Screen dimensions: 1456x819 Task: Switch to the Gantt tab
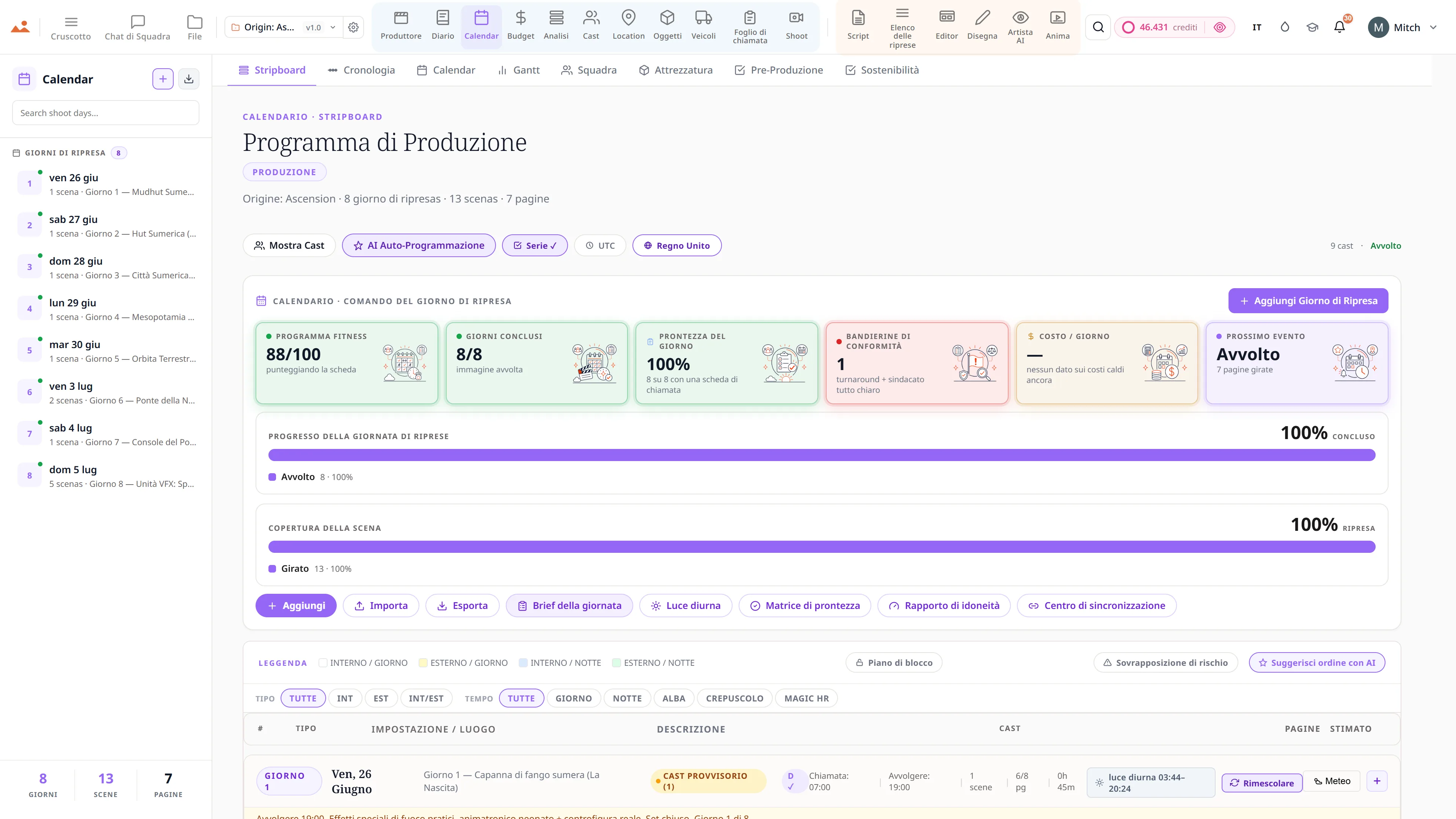(x=518, y=70)
